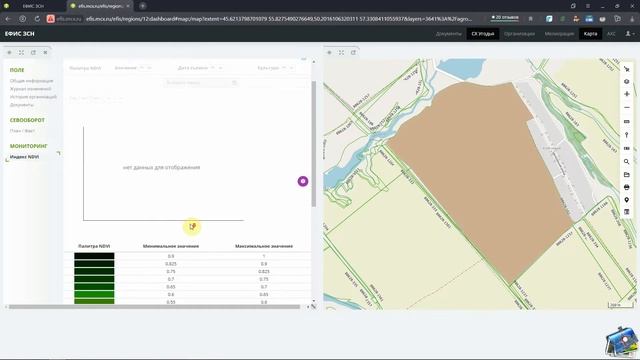Screen dimensions: 640x360
Task: Close the field info panel
Action: tap(45, 52)
